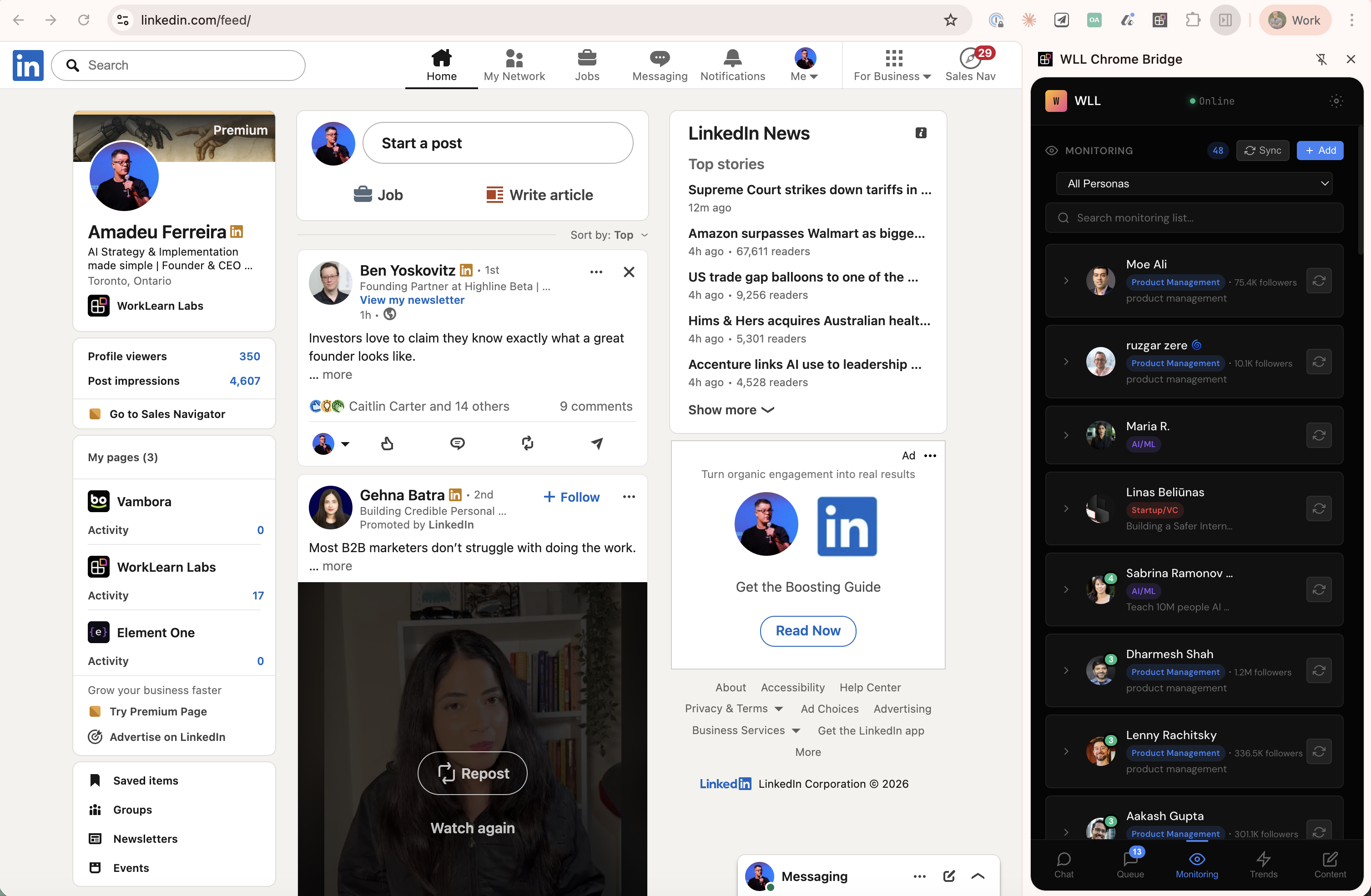Toggle the pin on WLL Chrome Bridge

[x=1322, y=59]
